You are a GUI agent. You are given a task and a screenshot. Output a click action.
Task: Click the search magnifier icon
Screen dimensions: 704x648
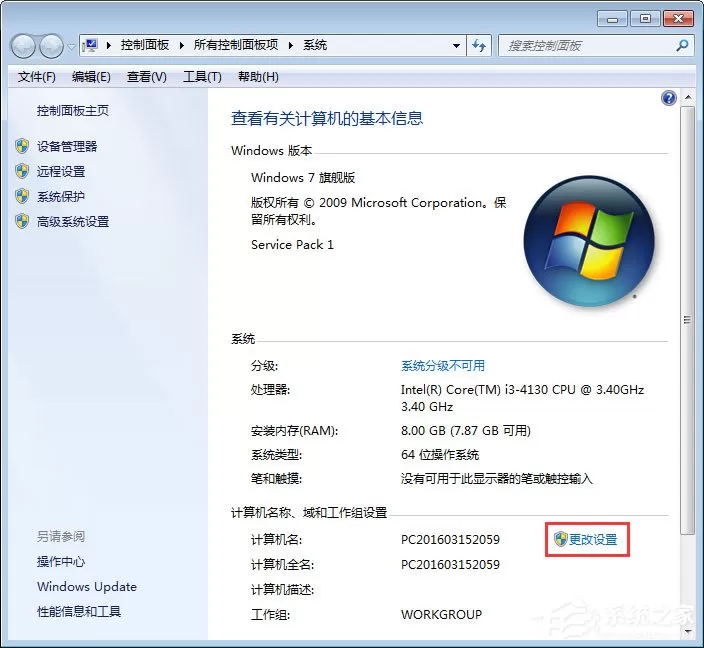(682, 45)
